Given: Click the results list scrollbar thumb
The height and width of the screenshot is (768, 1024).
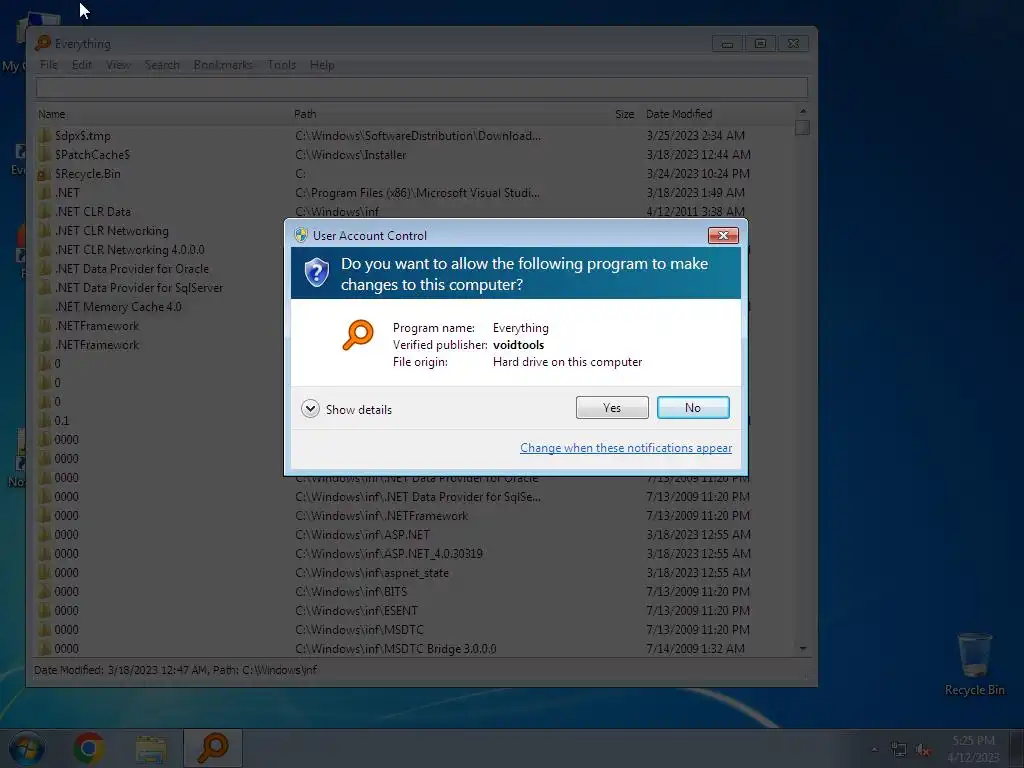Looking at the screenshot, I should 803,127.
